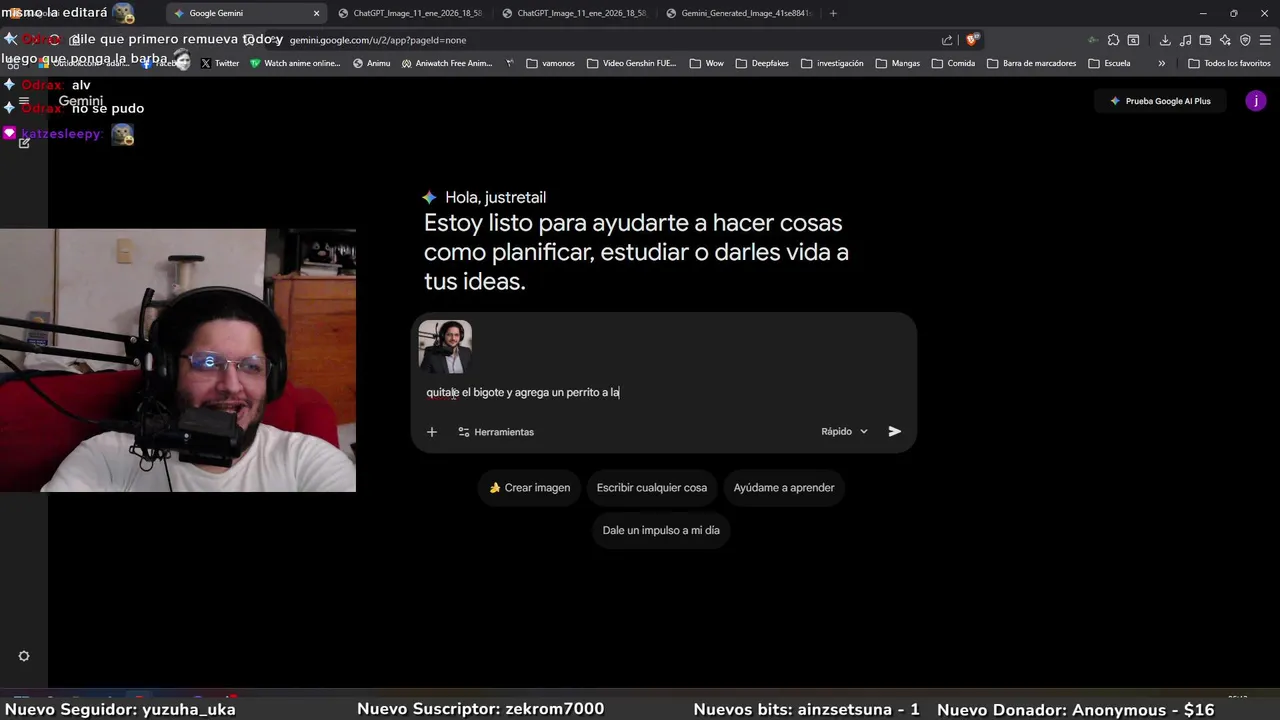
Task: Open the Comida bookmark folder
Action: [953, 63]
